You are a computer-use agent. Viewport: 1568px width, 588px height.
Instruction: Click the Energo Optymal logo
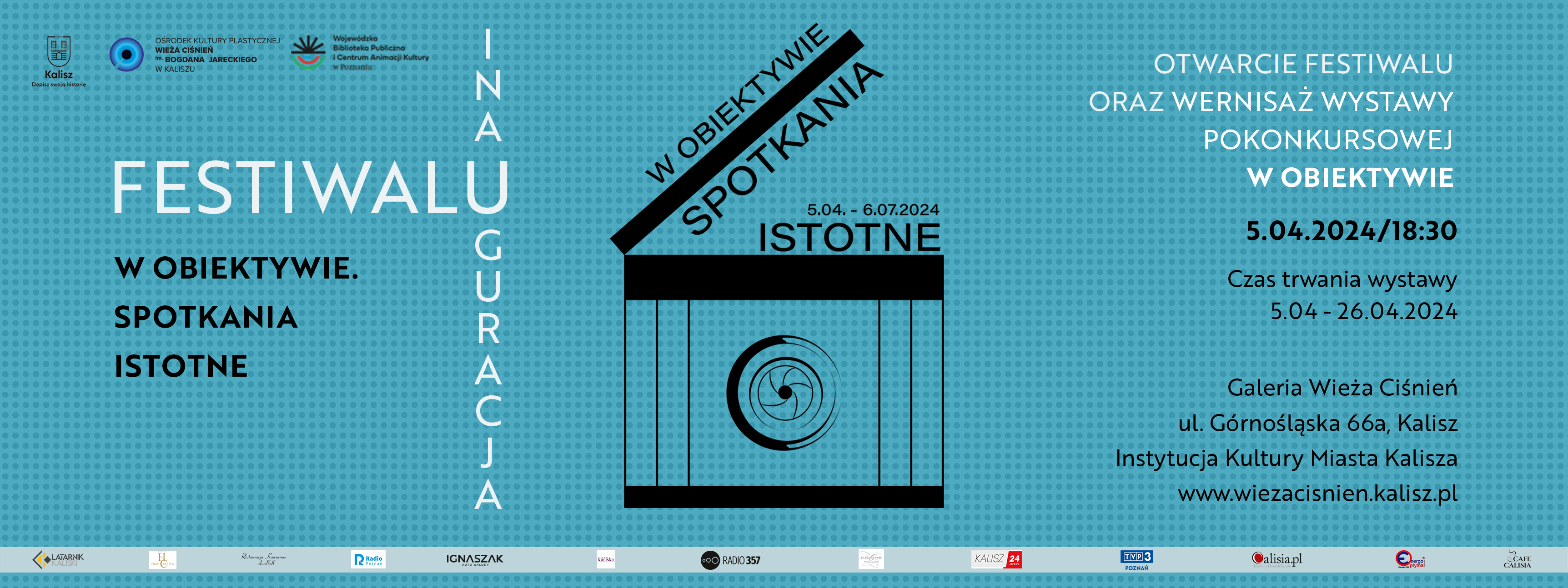[1410, 559]
